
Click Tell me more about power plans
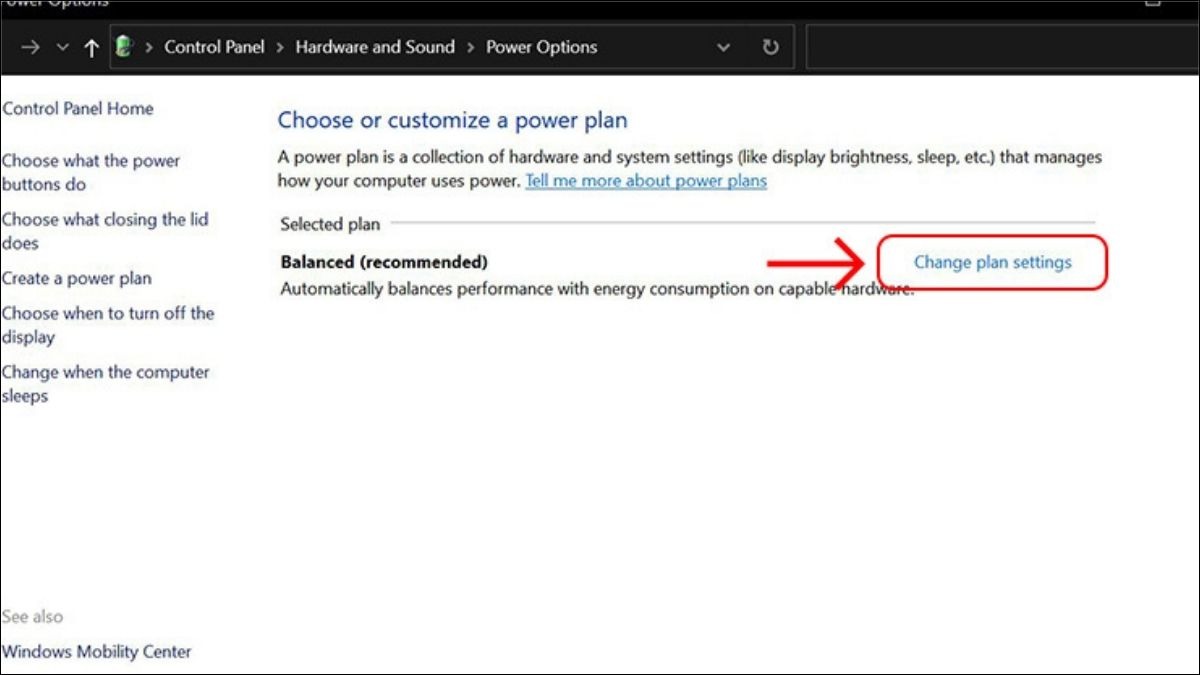pyautogui.click(x=646, y=181)
